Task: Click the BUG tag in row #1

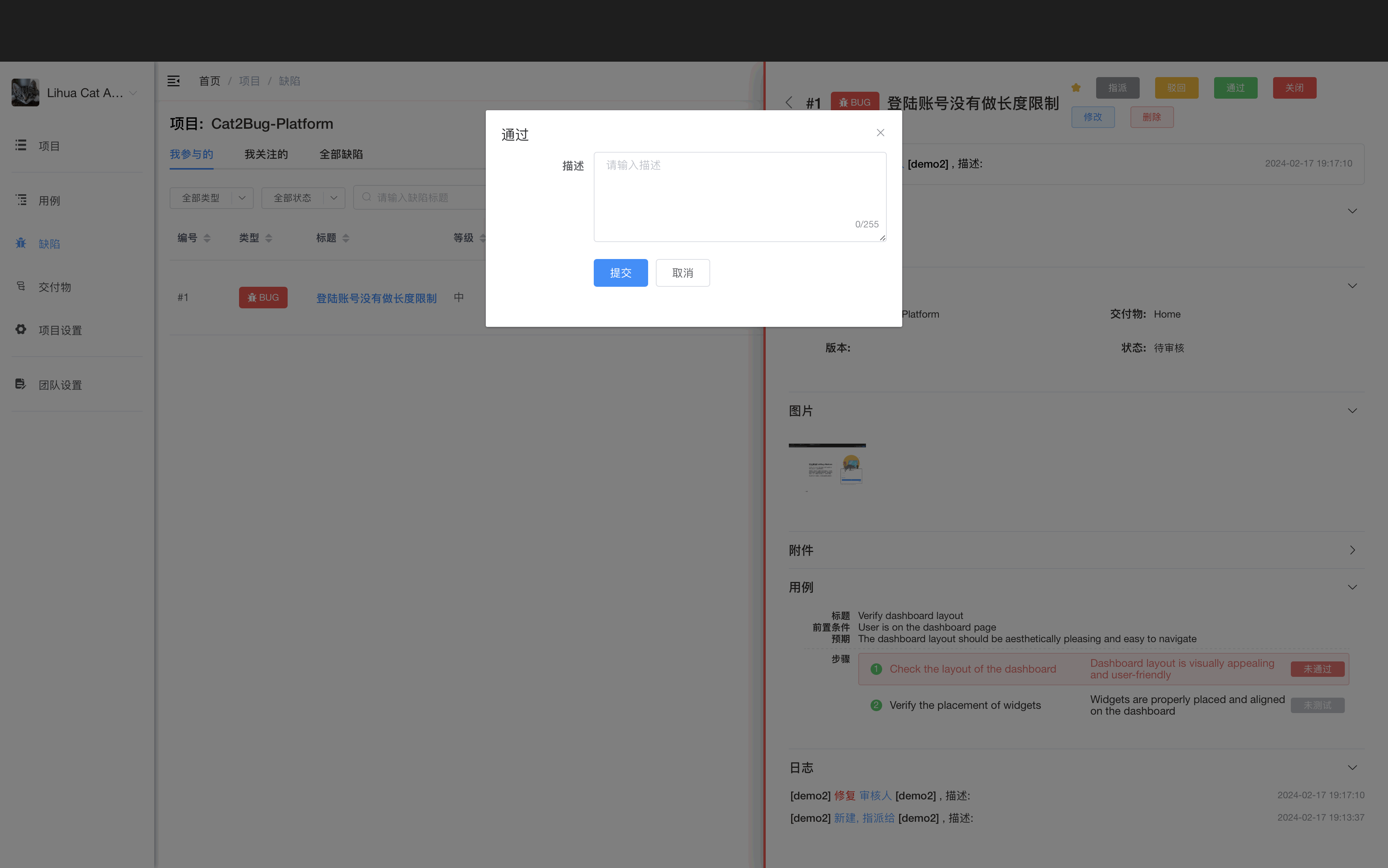Action: coord(263,298)
